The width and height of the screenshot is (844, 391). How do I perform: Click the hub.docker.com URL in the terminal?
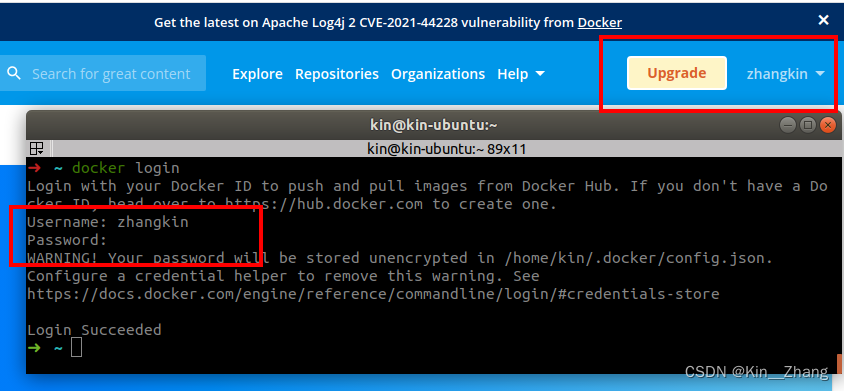[x=323, y=204]
